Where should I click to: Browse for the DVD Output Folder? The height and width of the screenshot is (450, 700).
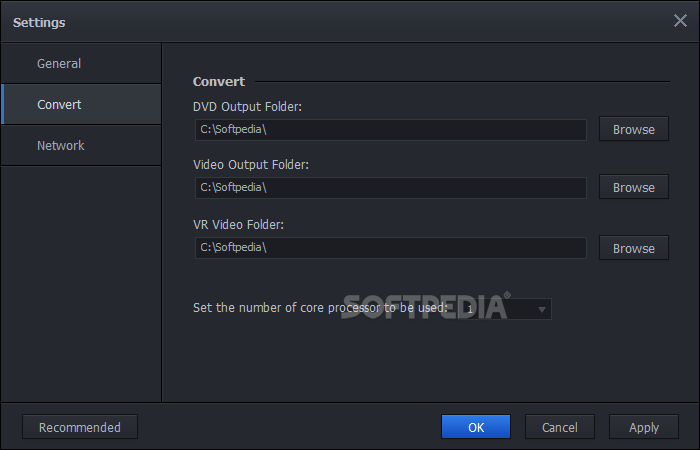pyautogui.click(x=633, y=129)
